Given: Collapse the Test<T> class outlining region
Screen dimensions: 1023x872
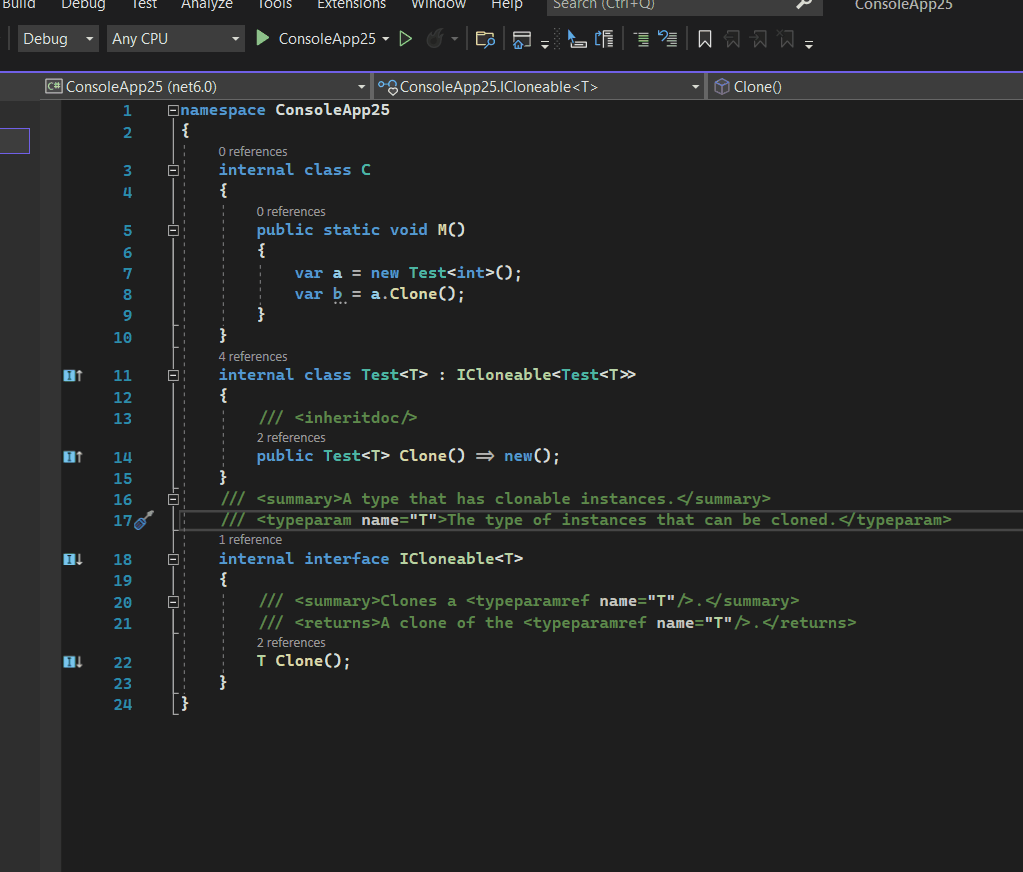Looking at the screenshot, I should point(173,375).
